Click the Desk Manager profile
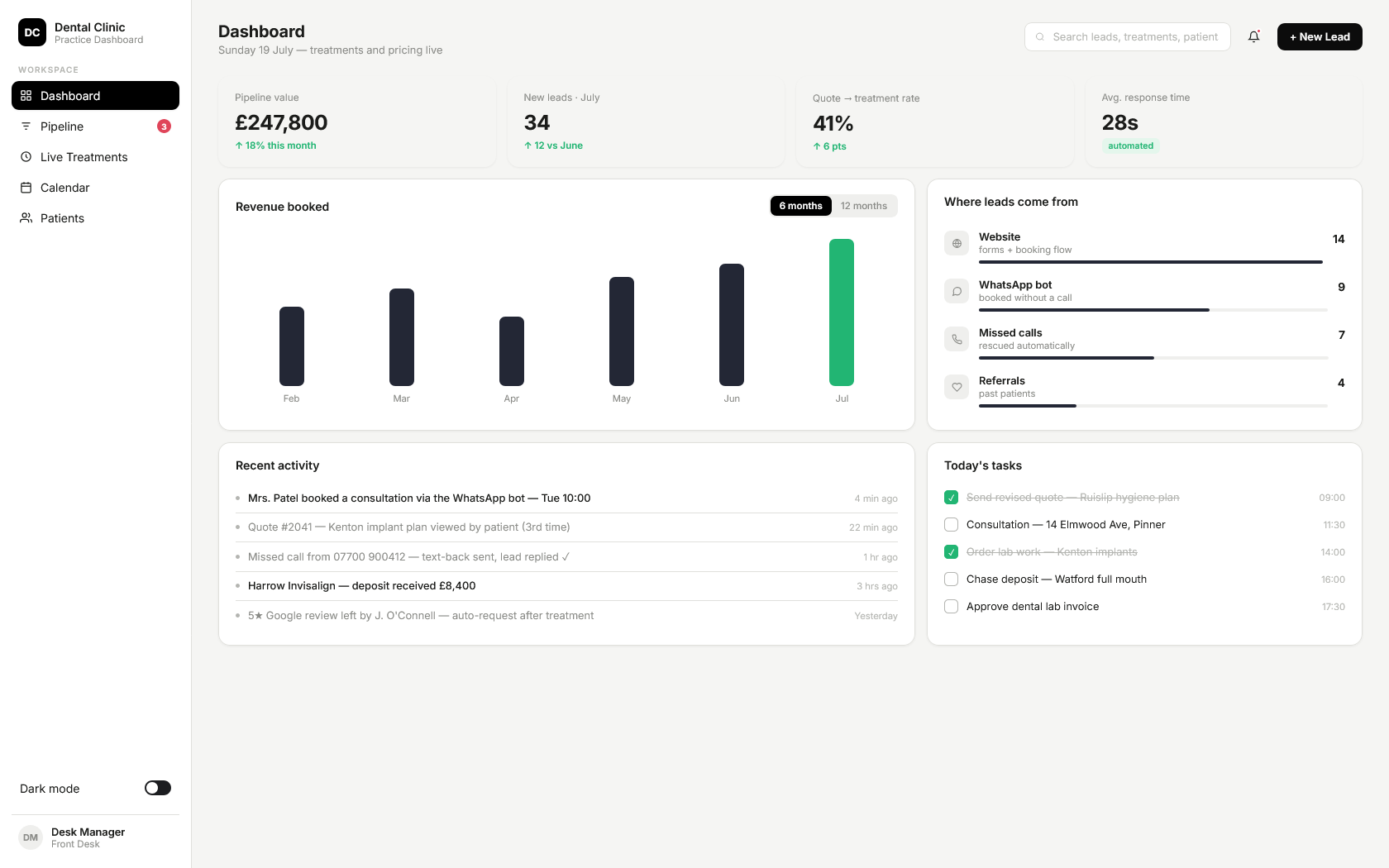Image resolution: width=1389 pixels, height=868 pixels. coord(95,837)
